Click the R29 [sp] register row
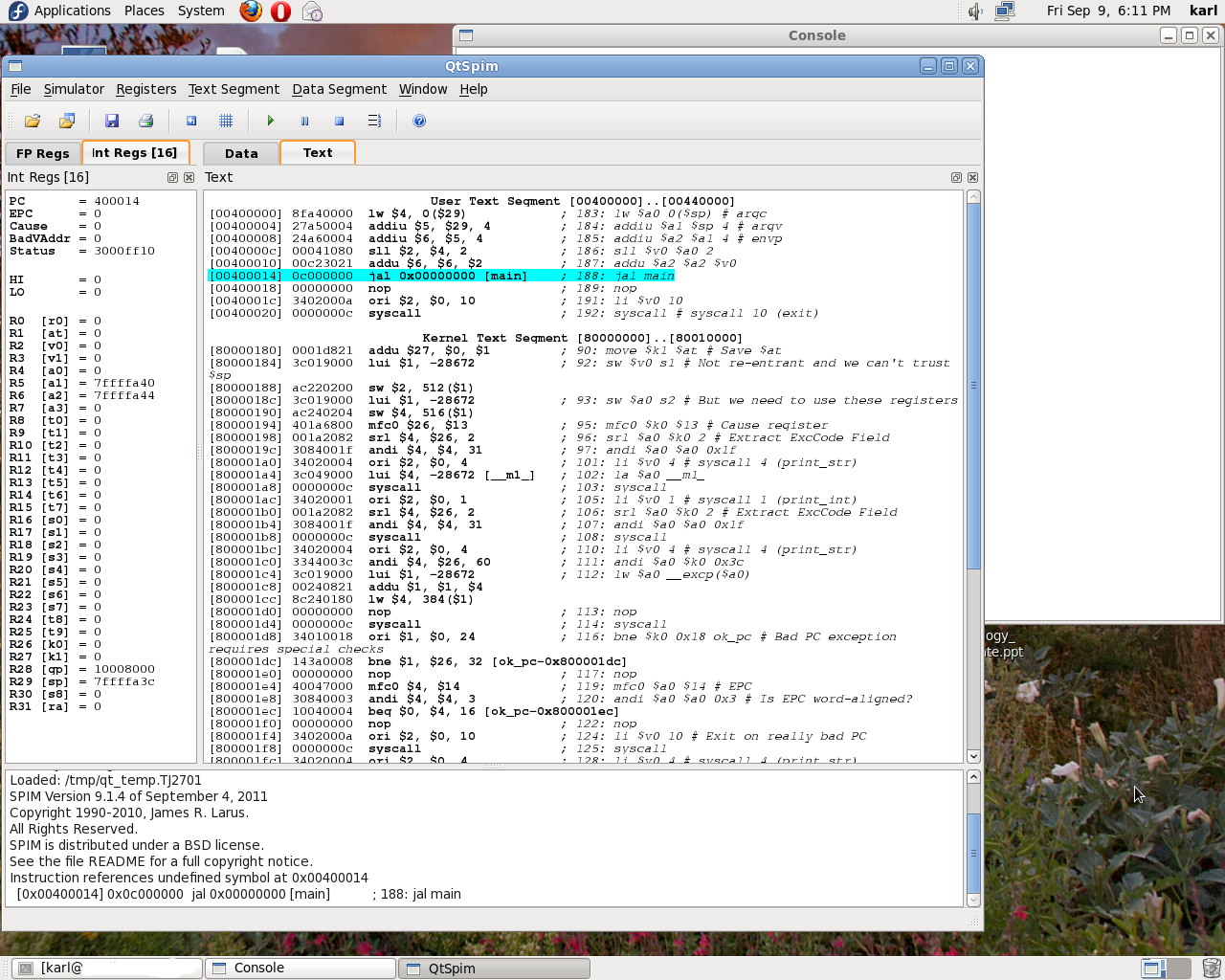 [x=81, y=681]
